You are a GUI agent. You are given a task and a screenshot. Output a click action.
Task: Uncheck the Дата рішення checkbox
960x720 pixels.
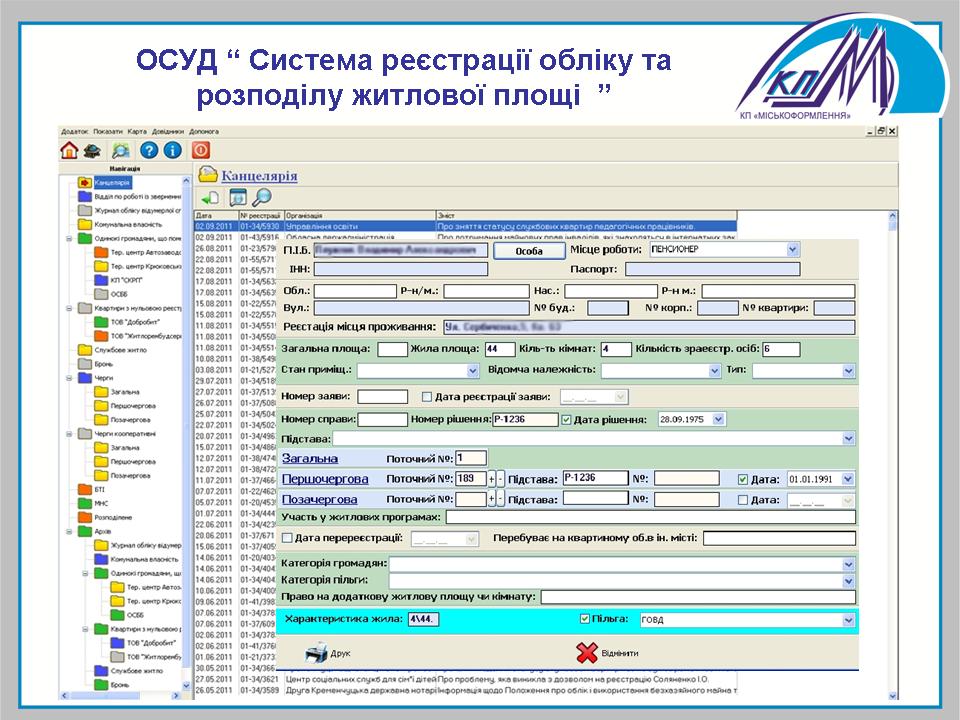click(567, 420)
